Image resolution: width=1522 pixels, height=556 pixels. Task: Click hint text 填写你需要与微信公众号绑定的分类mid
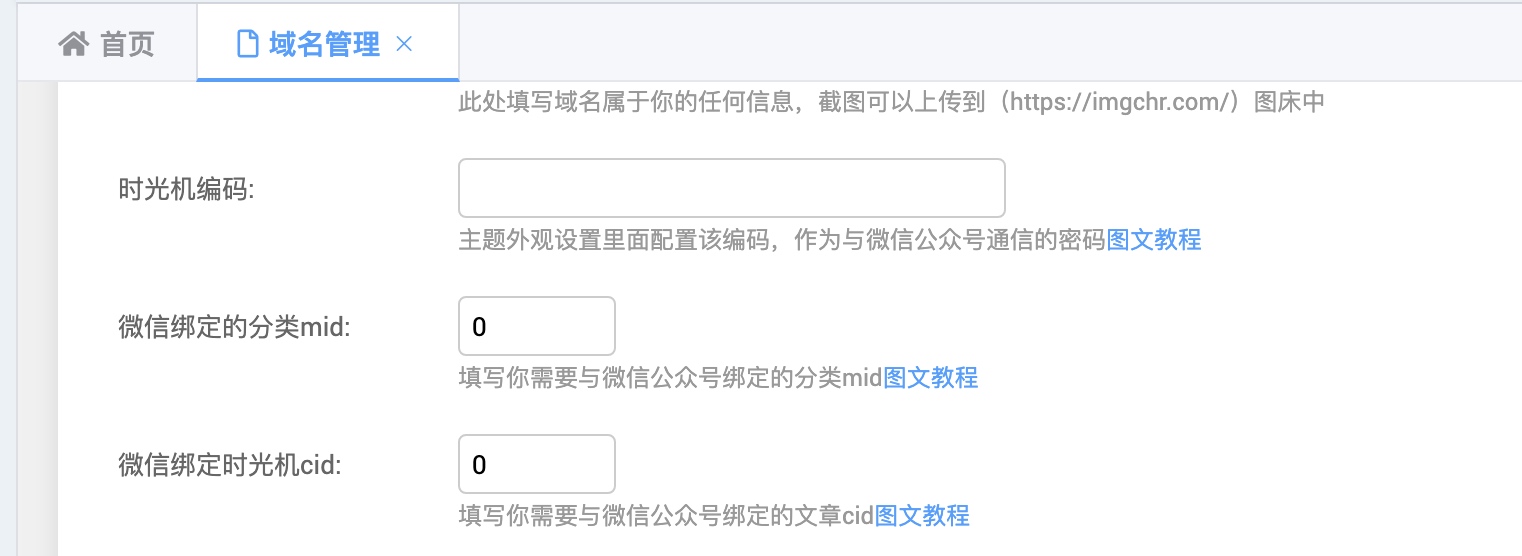(670, 378)
